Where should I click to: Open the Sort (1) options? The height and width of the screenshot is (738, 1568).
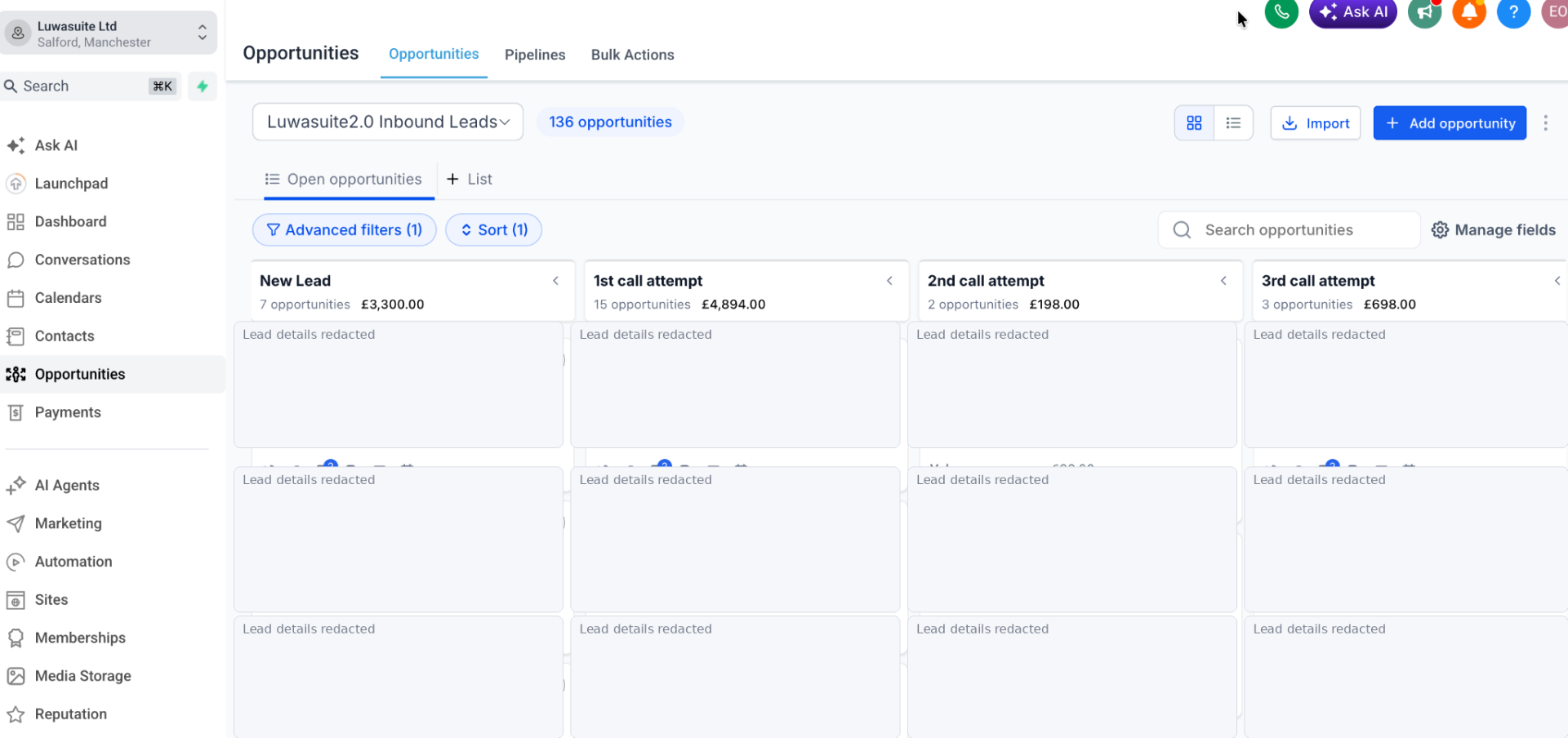click(493, 229)
